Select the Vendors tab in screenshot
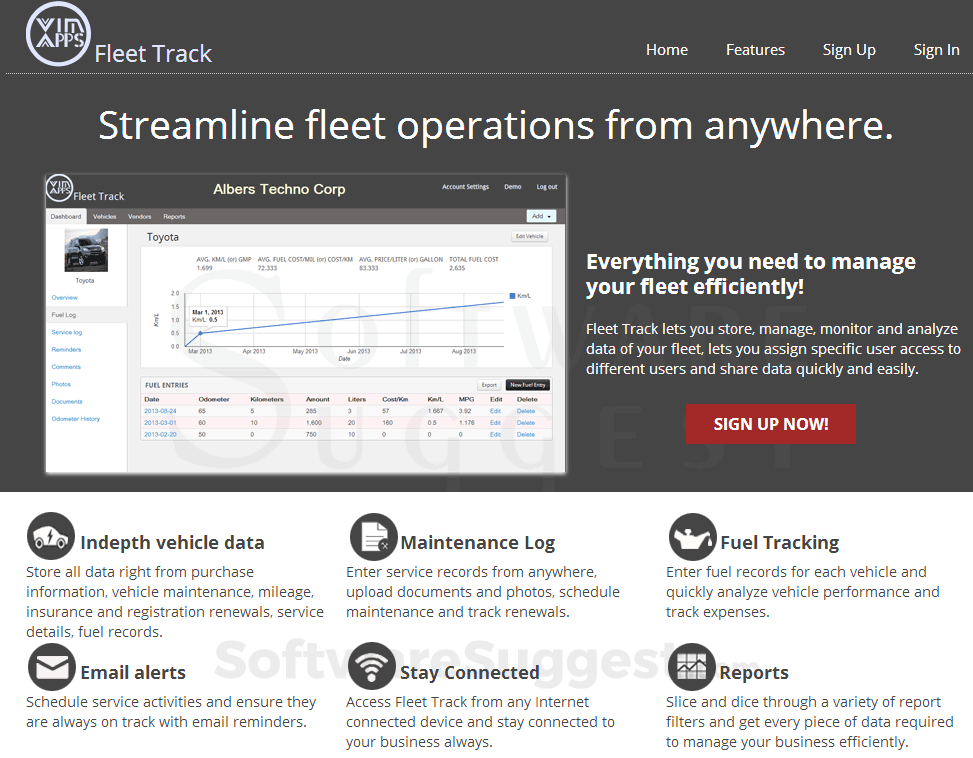This screenshot has height=758, width=973. [140, 216]
